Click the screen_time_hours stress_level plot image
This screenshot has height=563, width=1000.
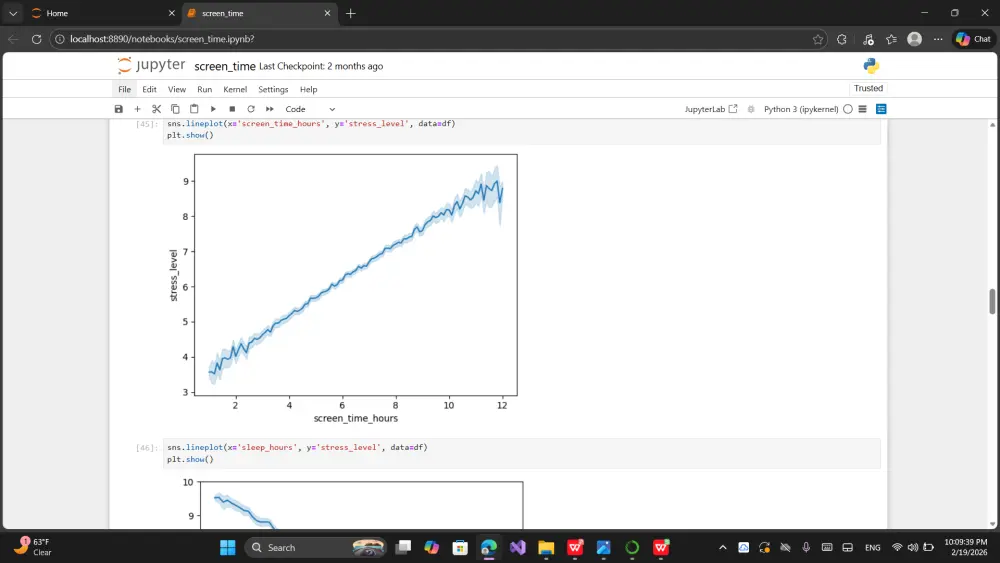[x=344, y=288]
